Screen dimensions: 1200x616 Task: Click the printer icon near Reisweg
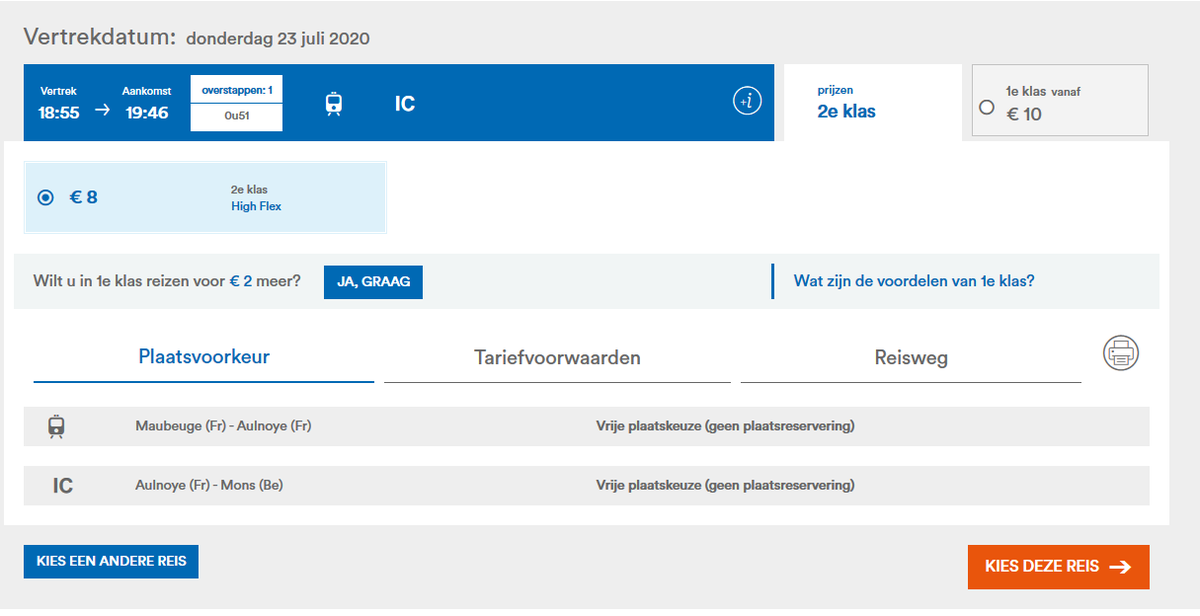(x=1121, y=354)
